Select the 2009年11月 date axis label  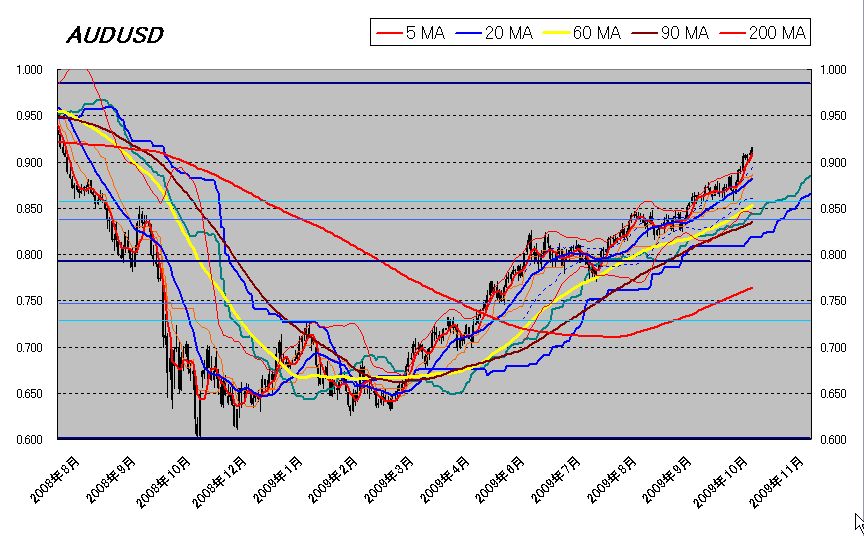click(x=777, y=482)
